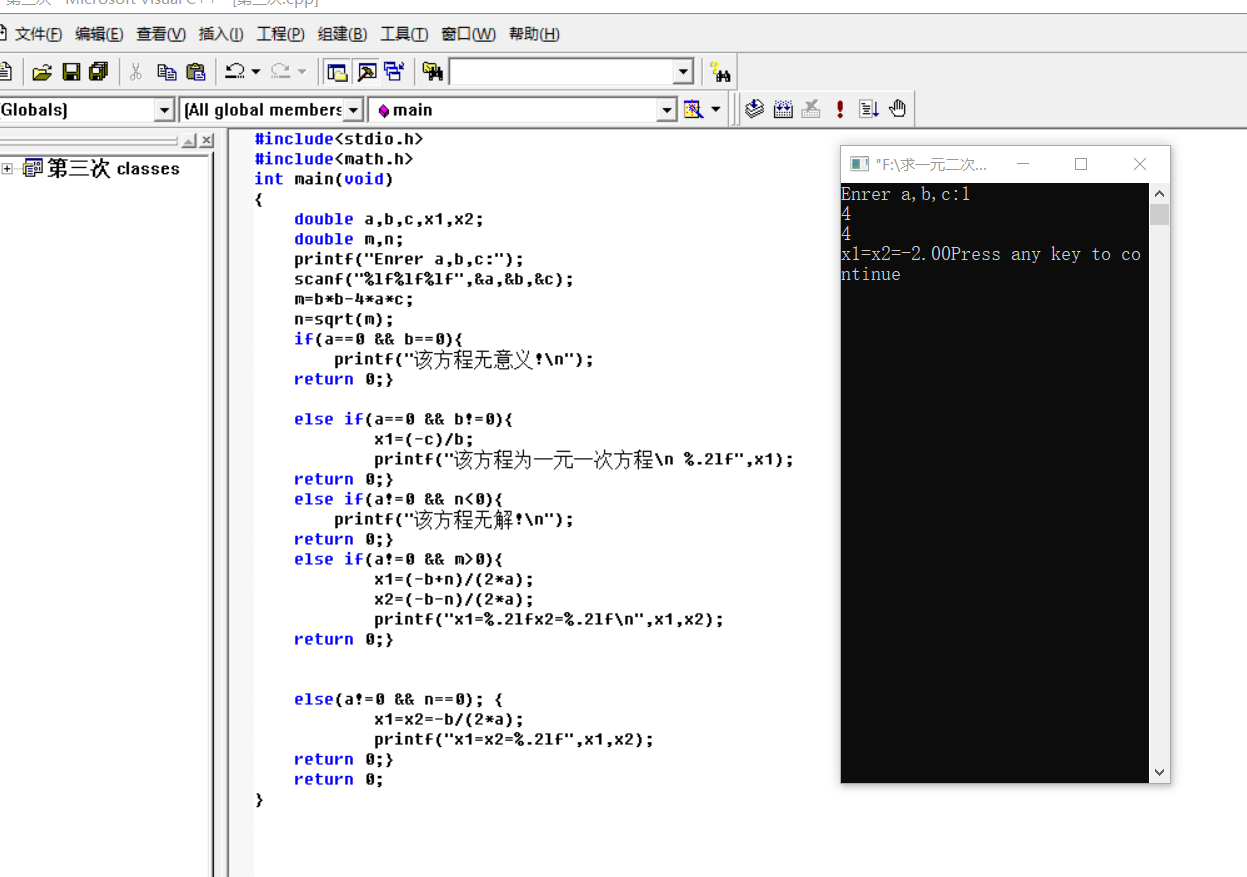The width and height of the screenshot is (1247, 877).
Task: Click the code line "#include<stdio.h>"
Action: (339, 139)
